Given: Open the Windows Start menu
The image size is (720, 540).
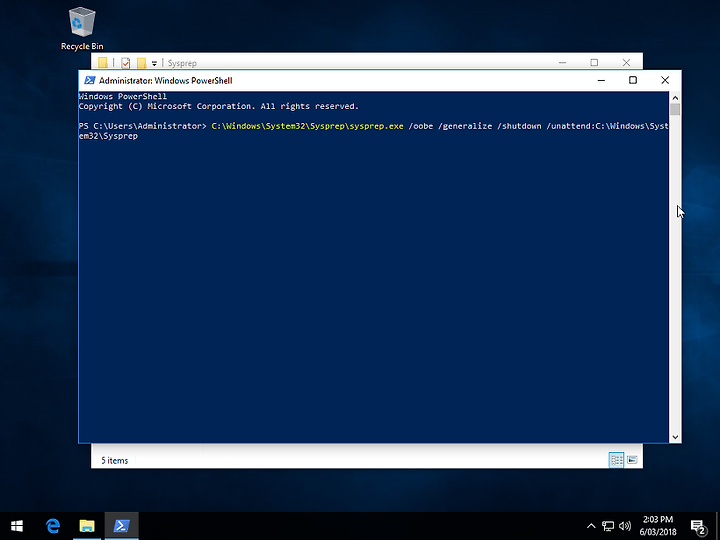Looking at the screenshot, I should tap(17, 526).
